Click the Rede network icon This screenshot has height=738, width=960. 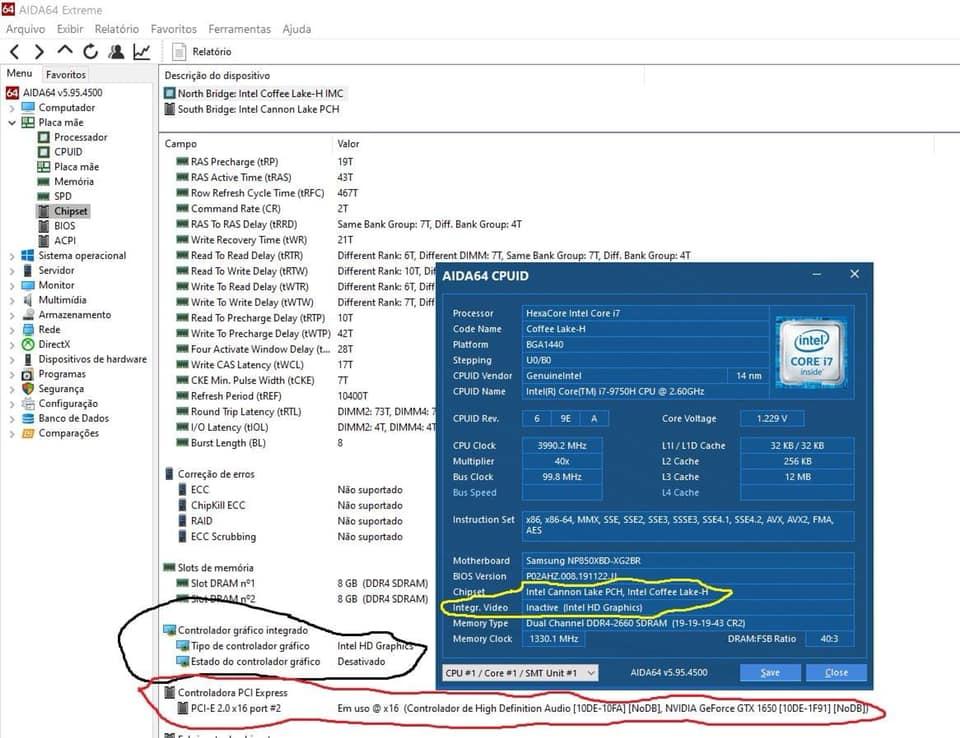click(x=28, y=329)
